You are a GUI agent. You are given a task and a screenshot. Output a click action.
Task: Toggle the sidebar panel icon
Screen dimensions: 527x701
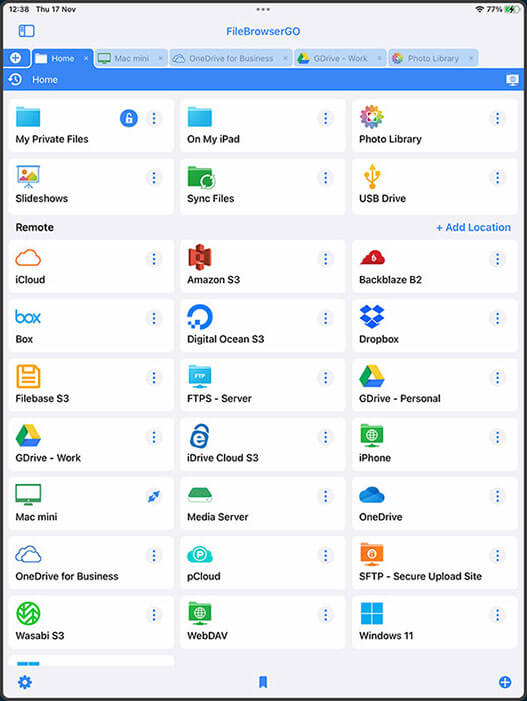[26, 31]
